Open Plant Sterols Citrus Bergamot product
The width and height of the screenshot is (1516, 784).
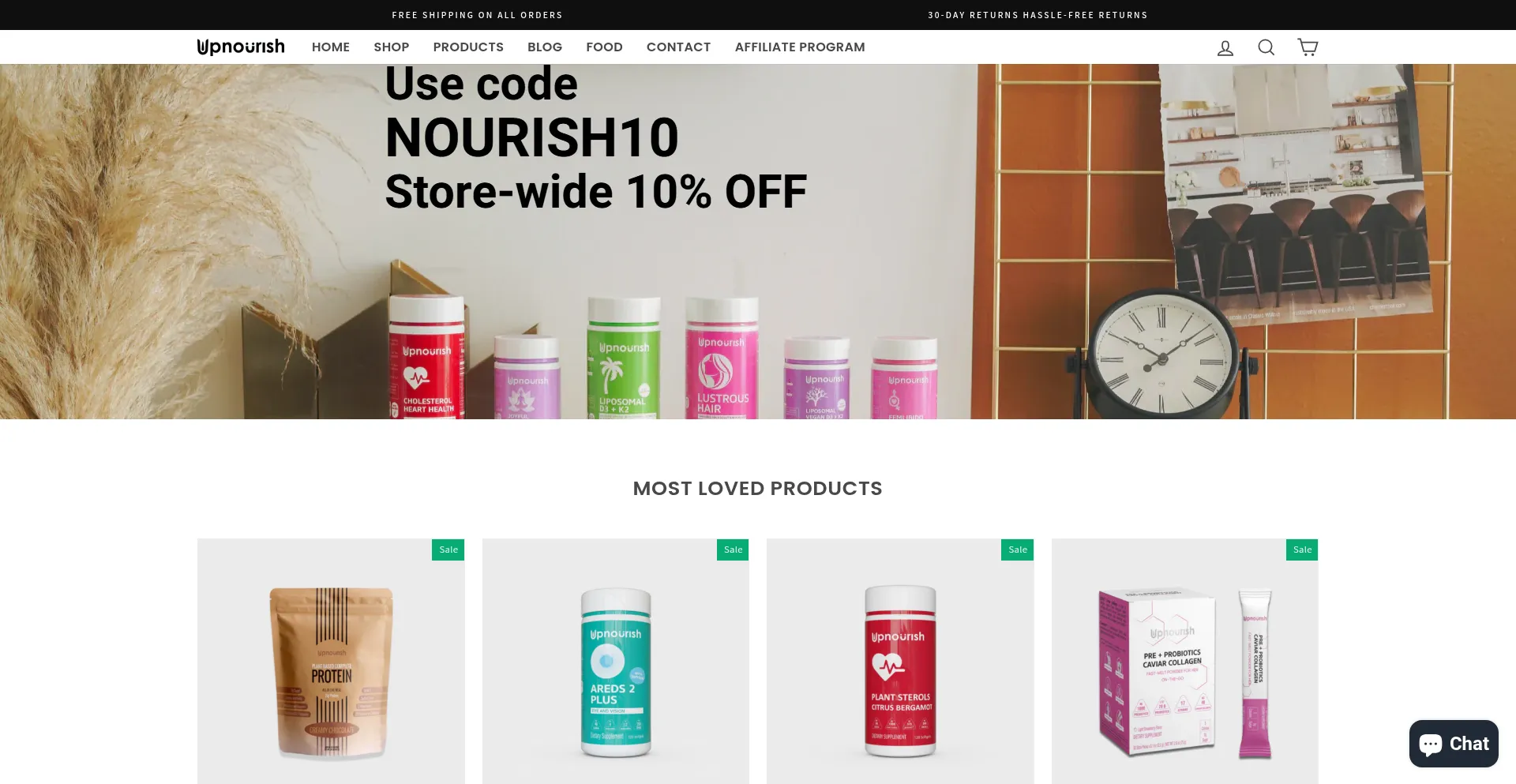click(900, 662)
